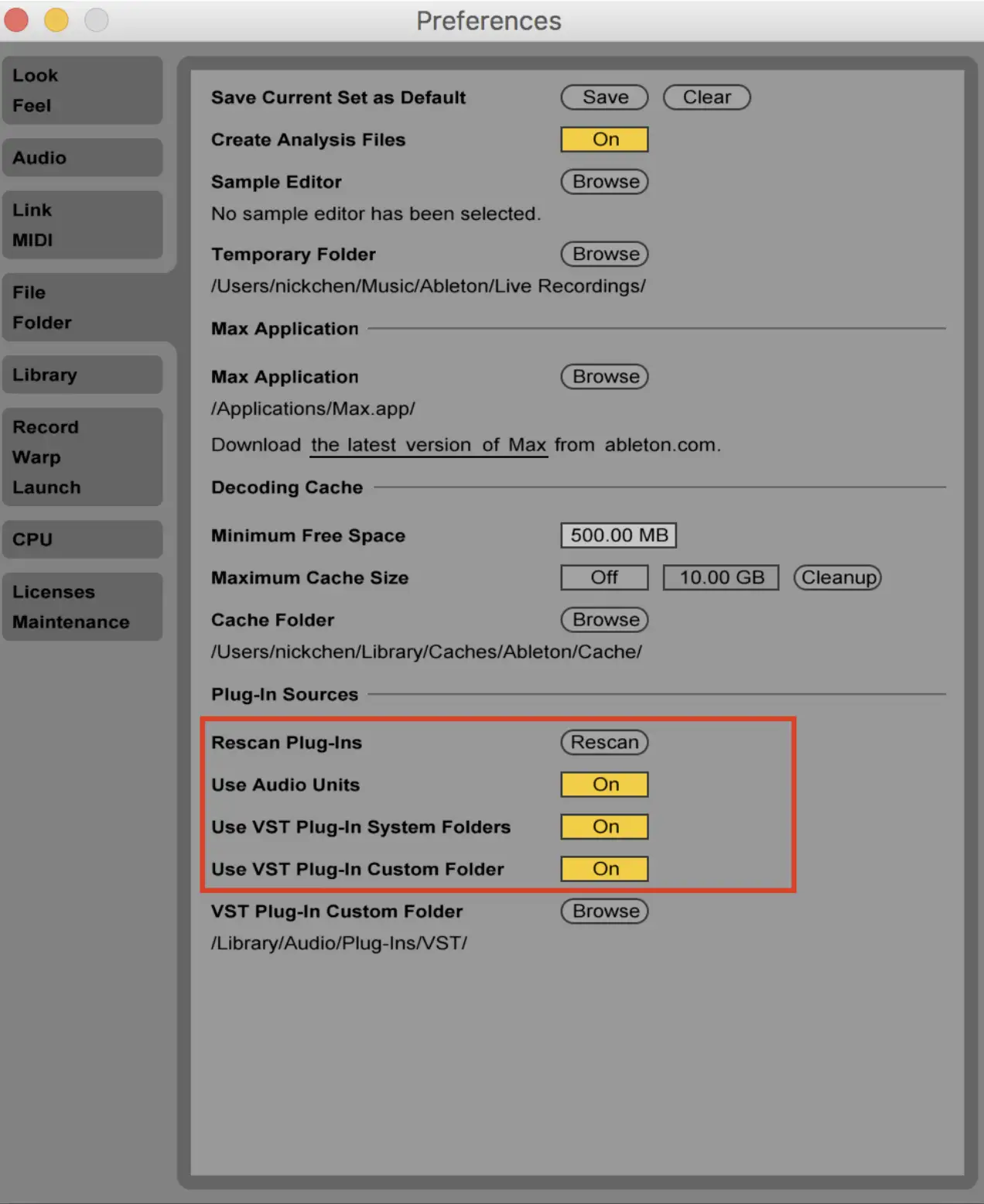This screenshot has width=984, height=1204.
Task: Open the Licenses Maintenance tab
Action: tap(82, 607)
